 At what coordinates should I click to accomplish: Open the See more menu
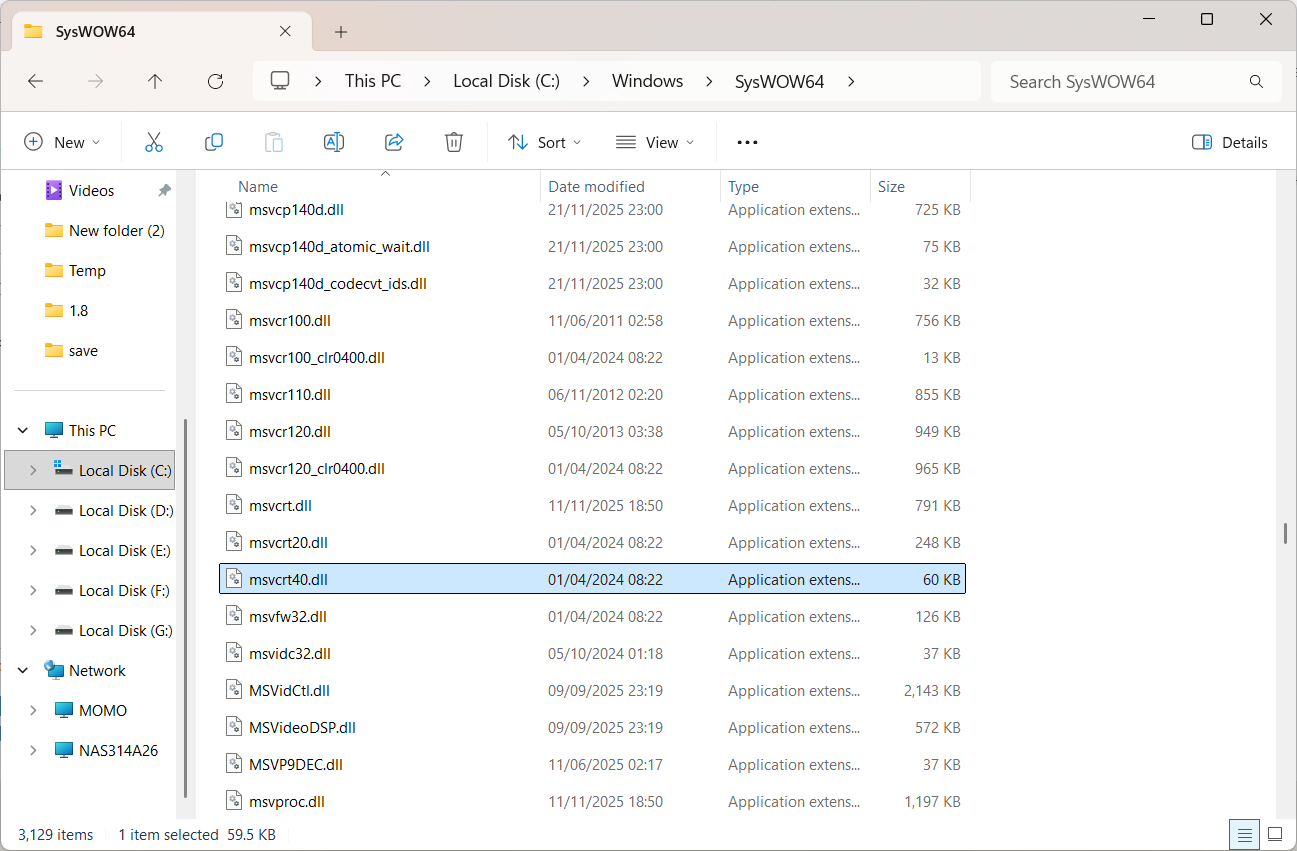tap(746, 142)
